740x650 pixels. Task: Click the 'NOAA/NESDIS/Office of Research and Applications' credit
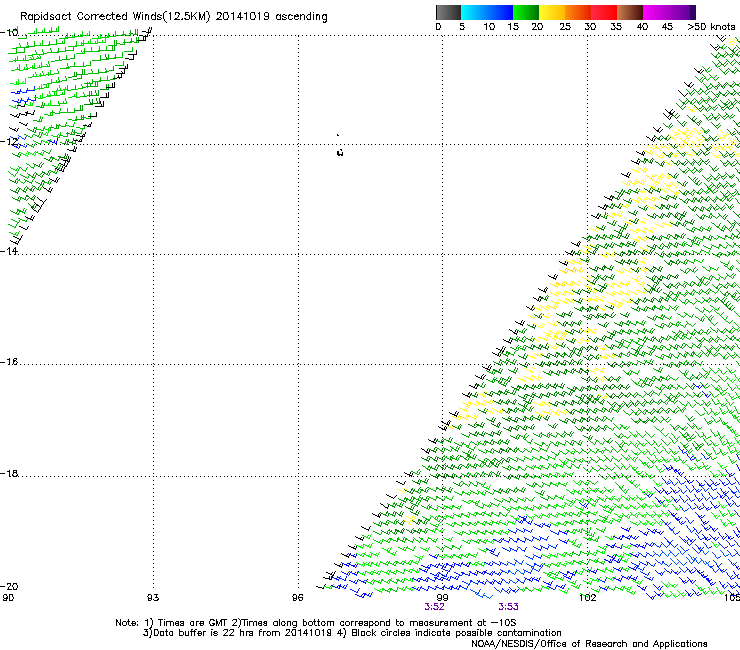click(x=589, y=644)
